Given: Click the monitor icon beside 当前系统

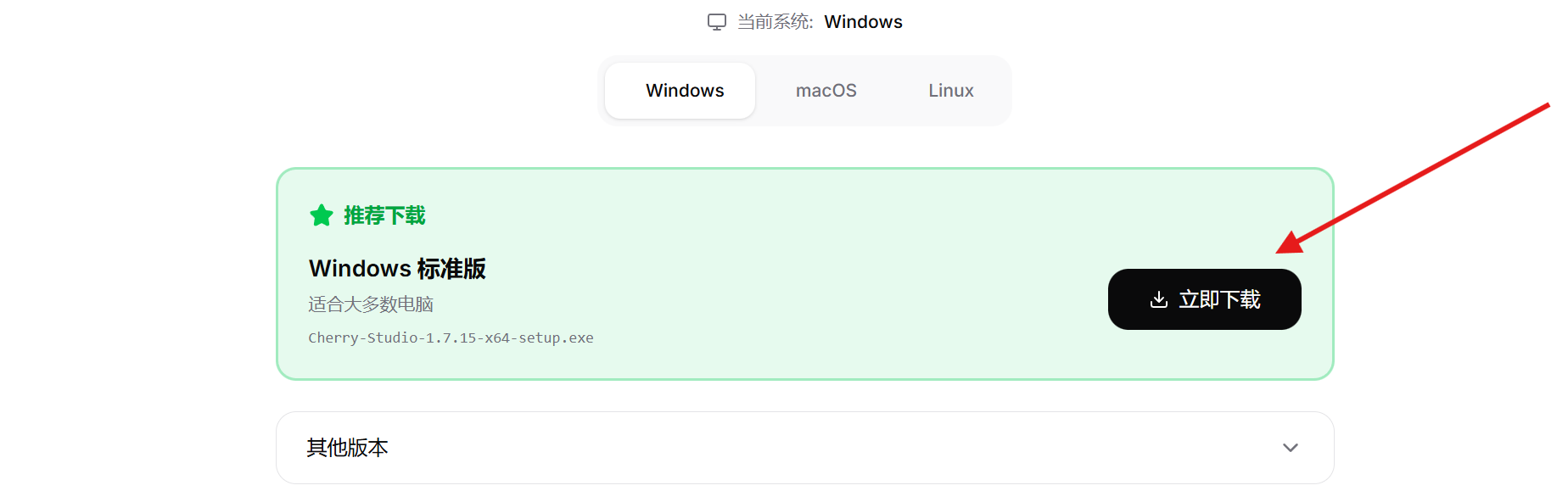Looking at the screenshot, I should [717, 22].
